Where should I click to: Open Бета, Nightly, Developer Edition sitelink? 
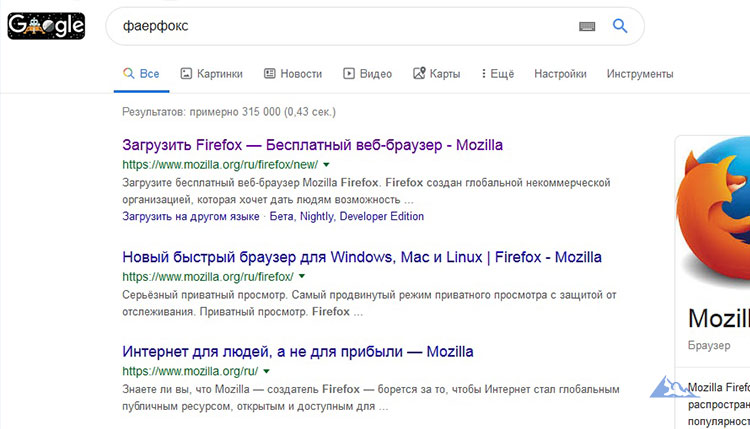pyautogui.click(x=347, y=216)
